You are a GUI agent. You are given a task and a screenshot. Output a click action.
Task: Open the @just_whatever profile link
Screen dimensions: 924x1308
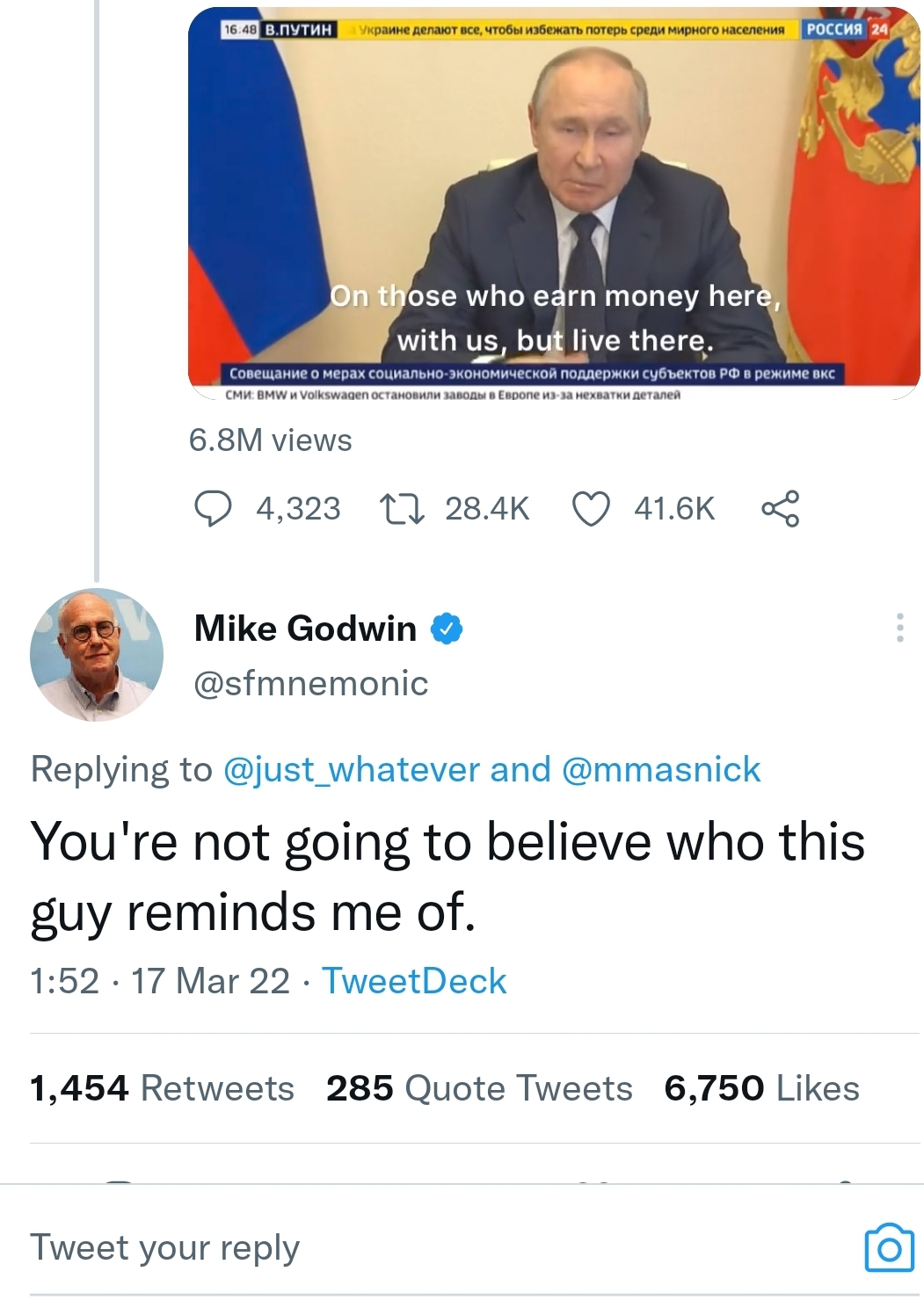coord(352,770)
